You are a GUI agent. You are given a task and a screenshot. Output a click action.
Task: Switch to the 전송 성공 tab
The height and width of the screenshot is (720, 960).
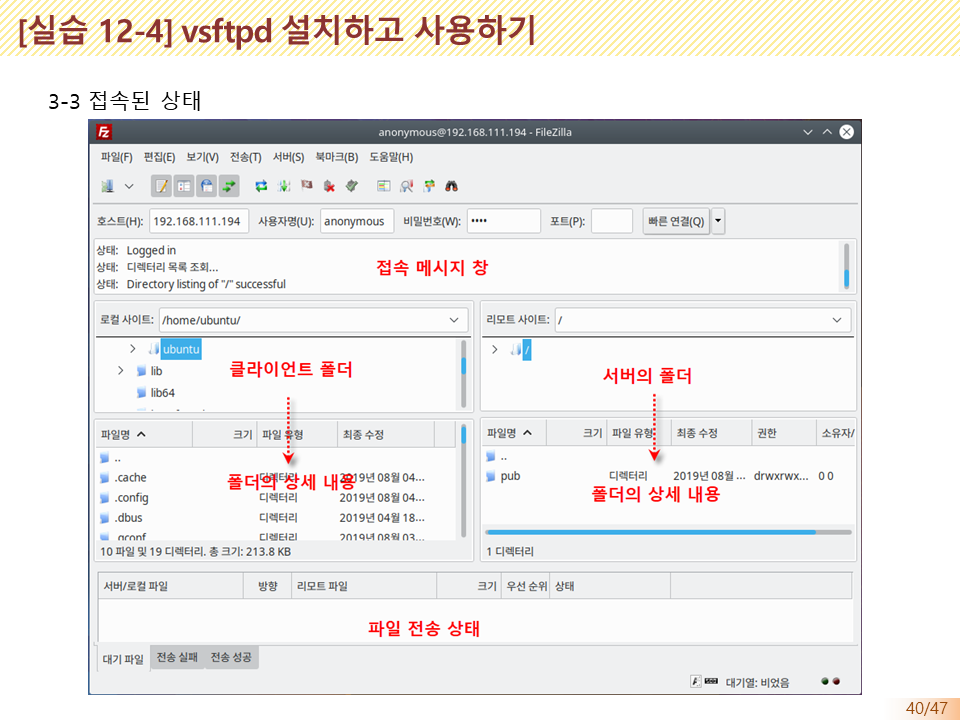[230, 658]
